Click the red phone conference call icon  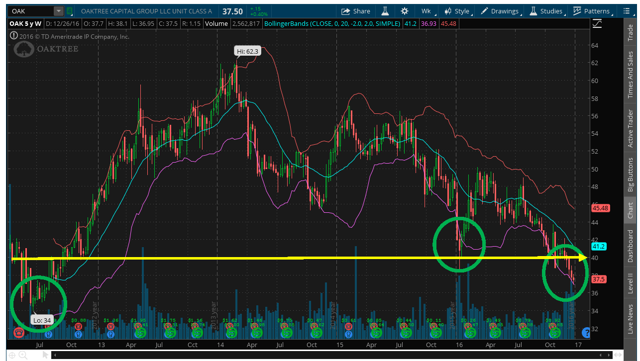tap(18, 333)
